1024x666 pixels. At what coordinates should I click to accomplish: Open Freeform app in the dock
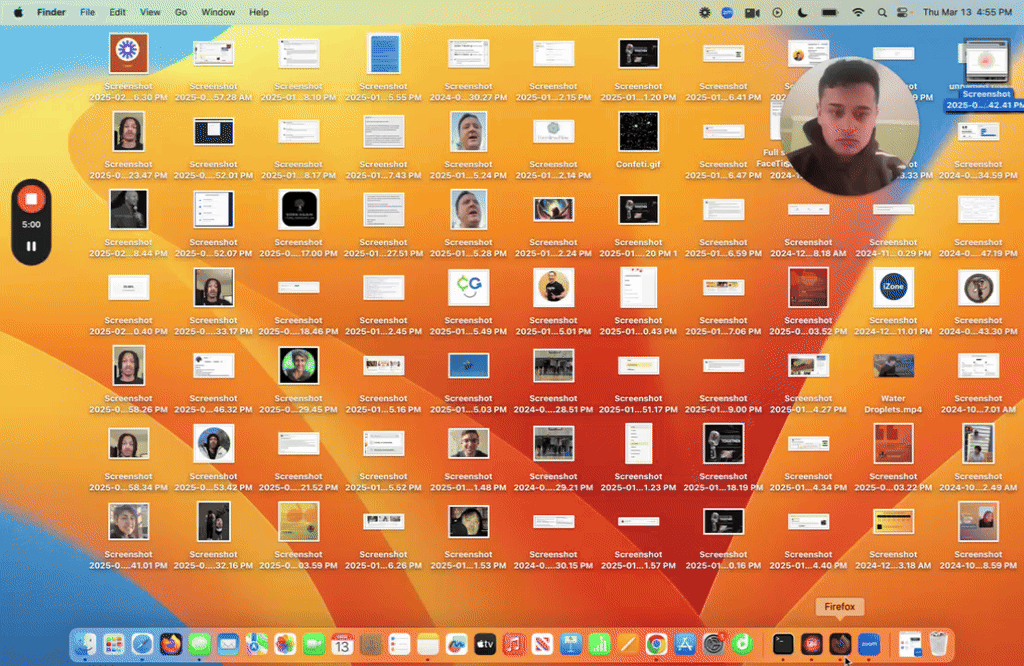point(456,644)
